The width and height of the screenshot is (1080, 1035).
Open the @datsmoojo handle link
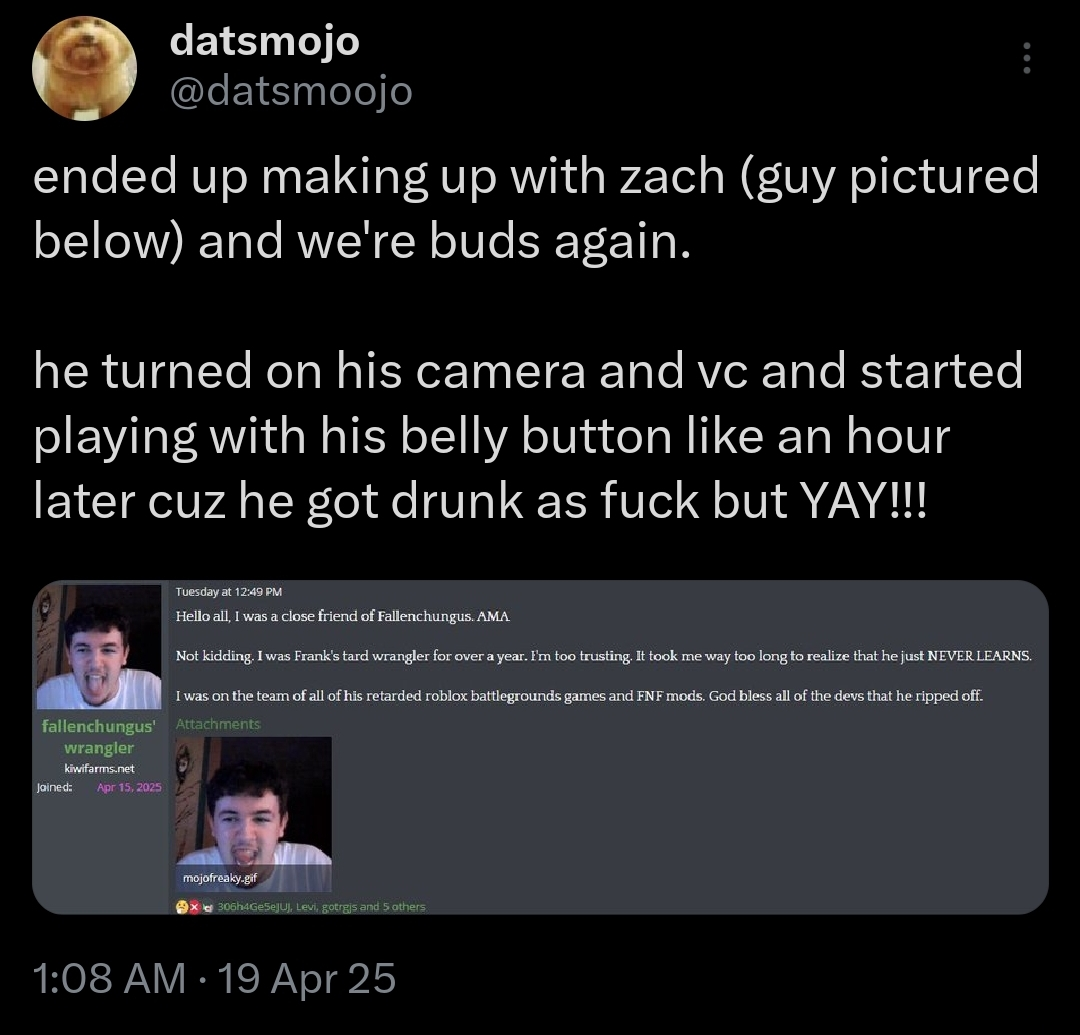point(290,91)
